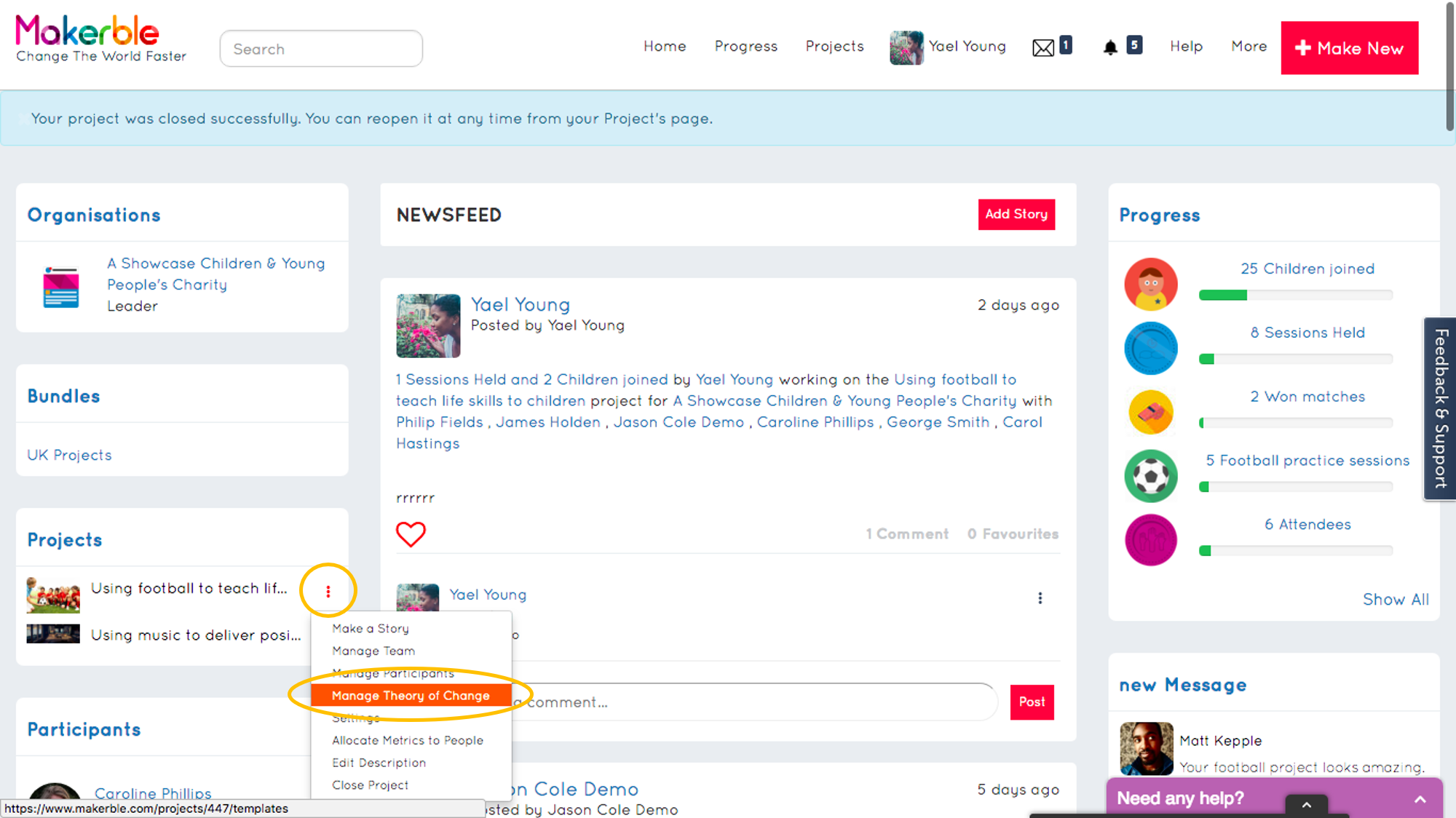This screenshot has width=1456, height=818.
Task: Click the heart favourite icon on the story
Action: pos(411,534)
